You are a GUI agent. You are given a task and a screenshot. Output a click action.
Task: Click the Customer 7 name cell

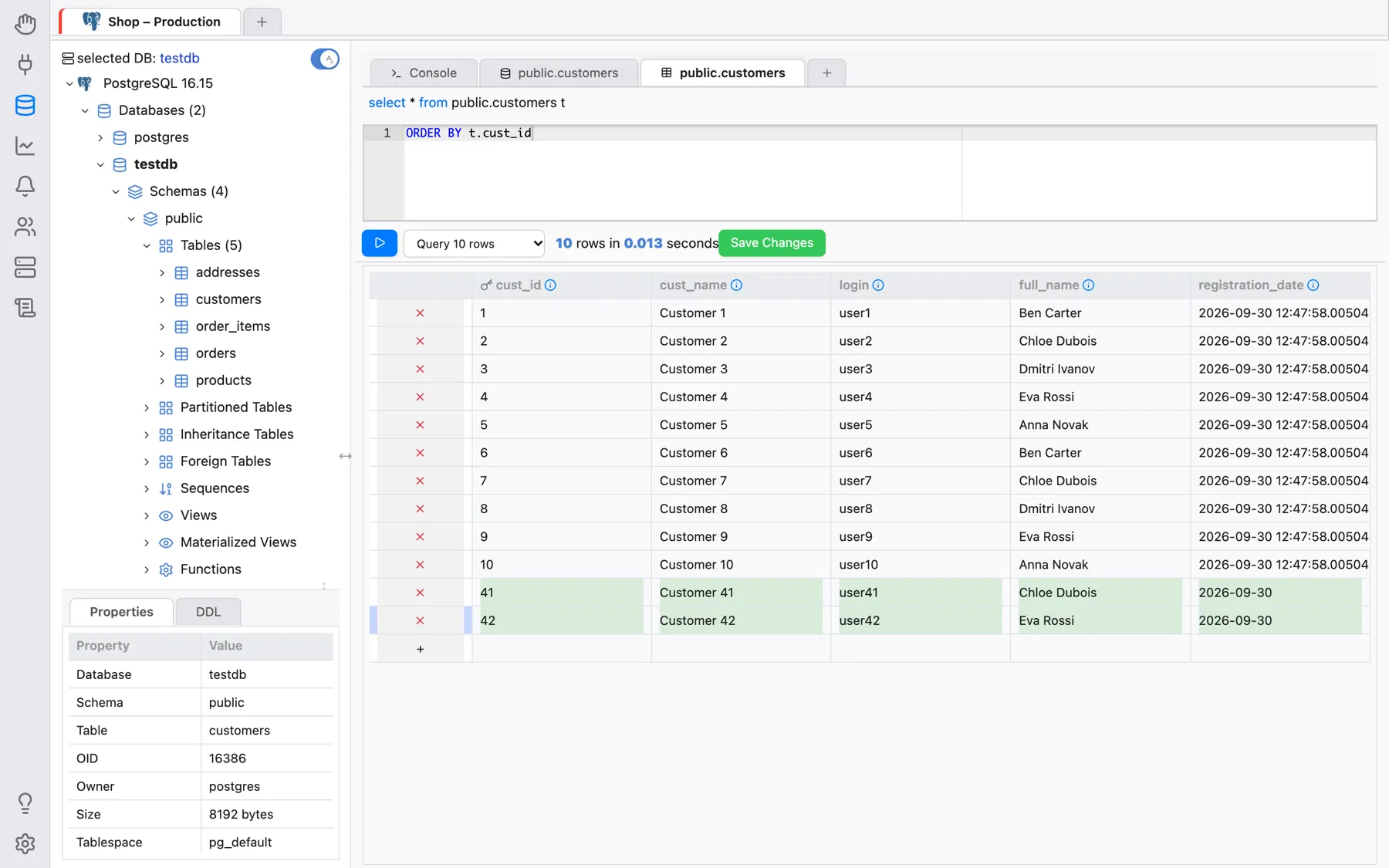point(741,481)
